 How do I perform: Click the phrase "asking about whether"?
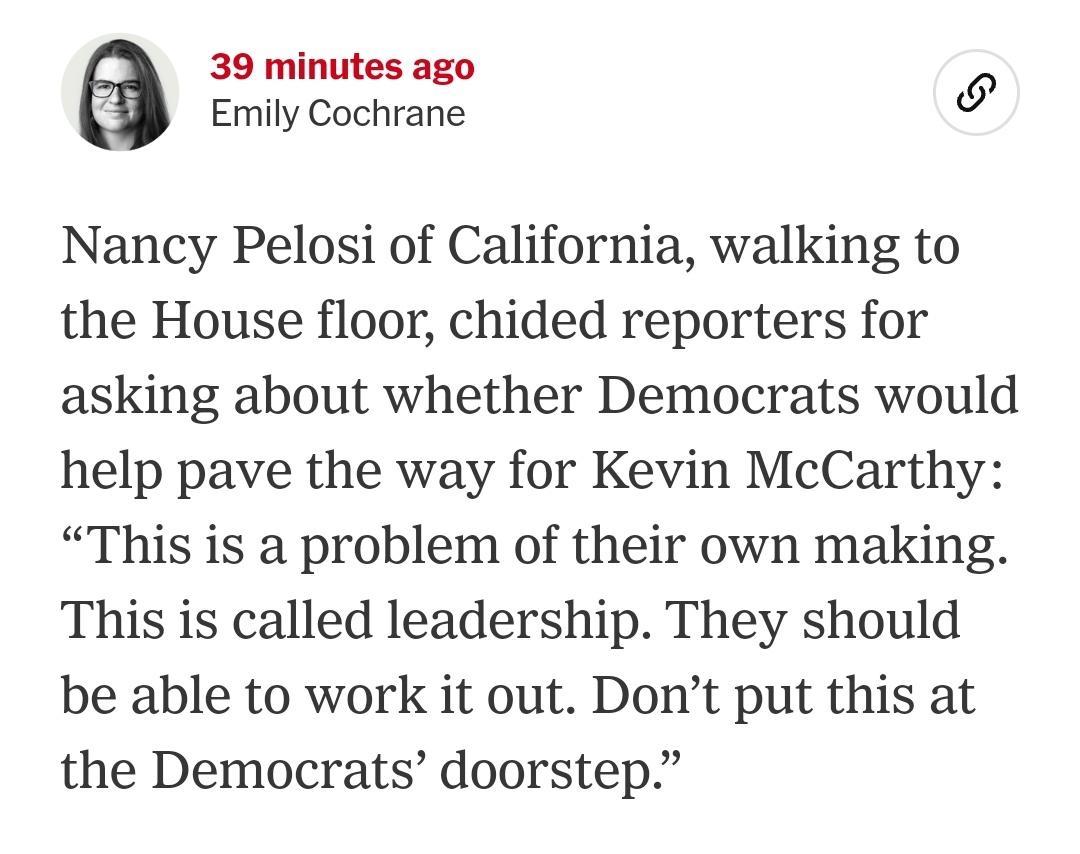click(321, 395)
